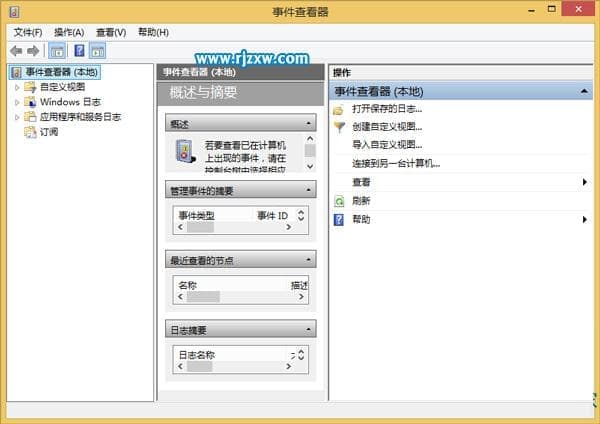Maximize the 事件查看器 window

551,9
